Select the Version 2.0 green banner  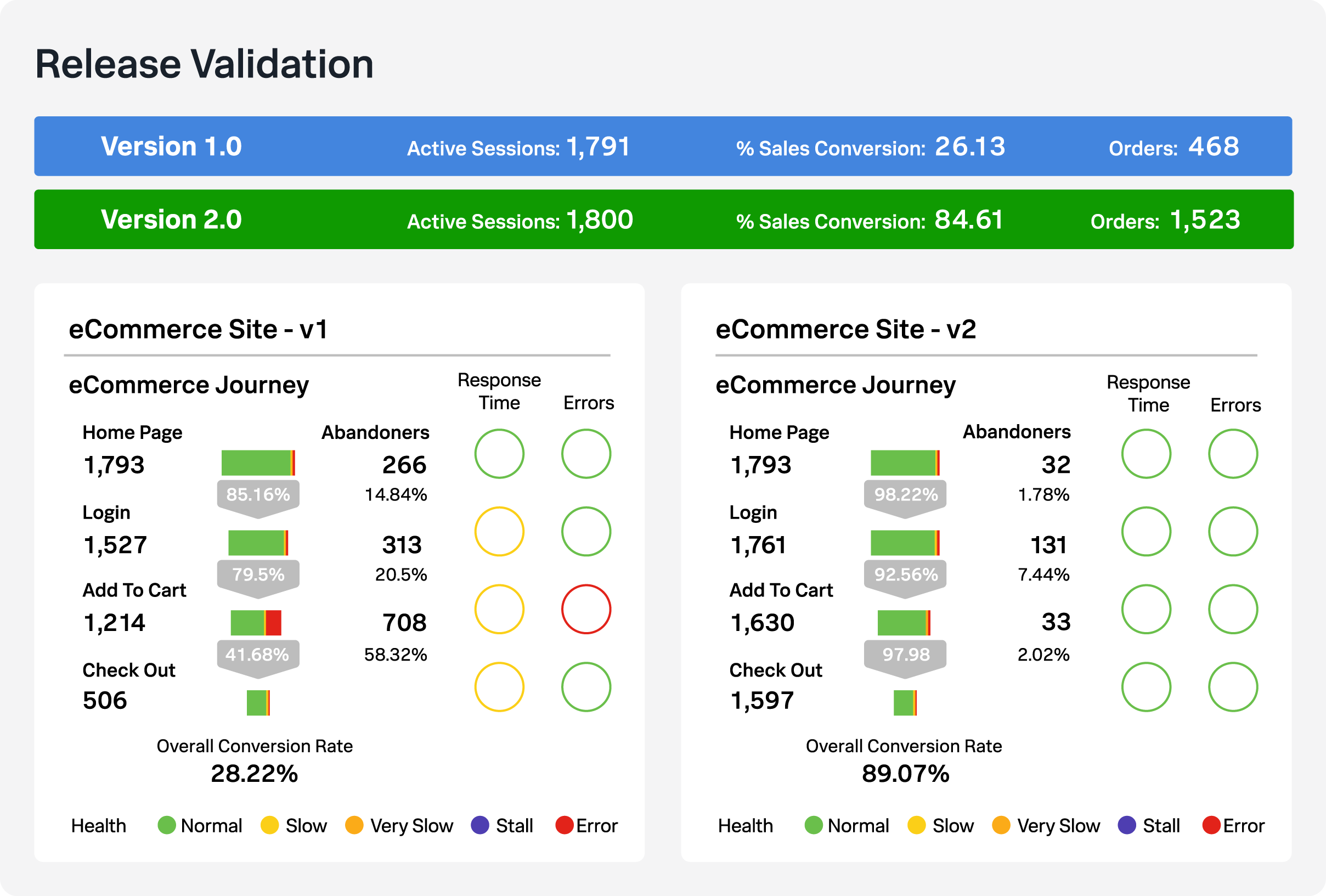point(663,219)
